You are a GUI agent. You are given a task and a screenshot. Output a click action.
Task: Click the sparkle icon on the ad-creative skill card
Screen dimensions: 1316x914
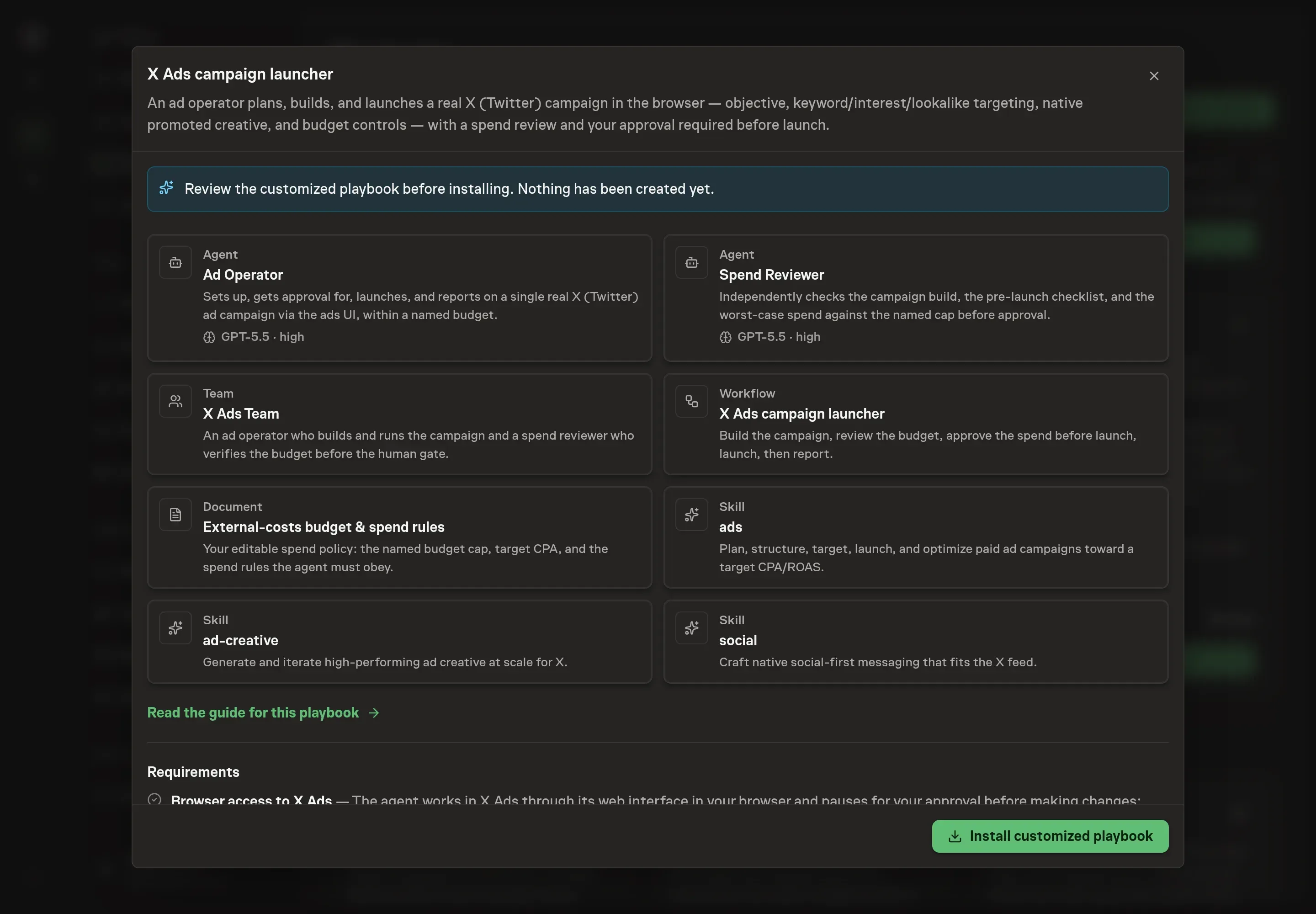click(175, 627)
